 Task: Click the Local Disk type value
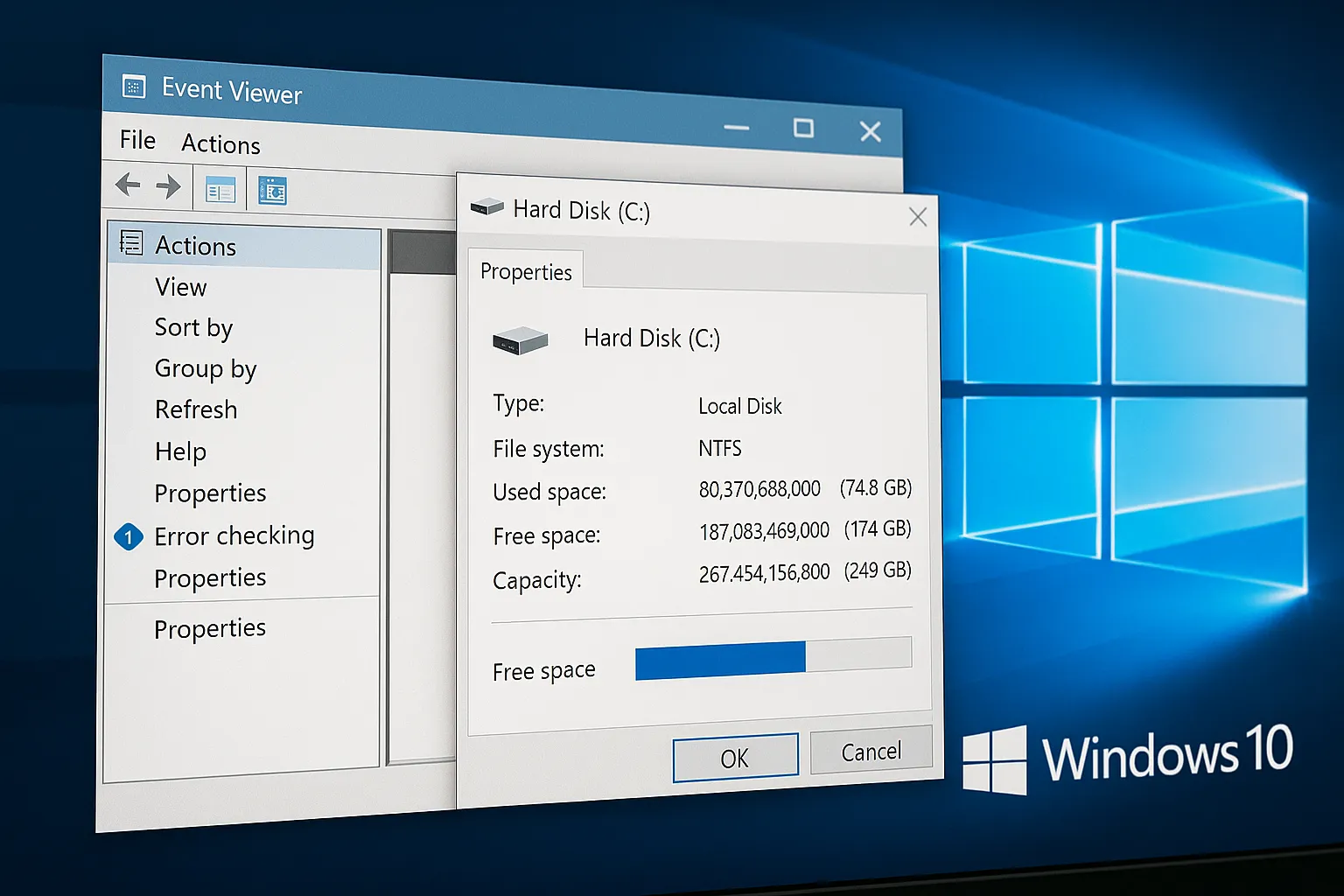point(740,406)
